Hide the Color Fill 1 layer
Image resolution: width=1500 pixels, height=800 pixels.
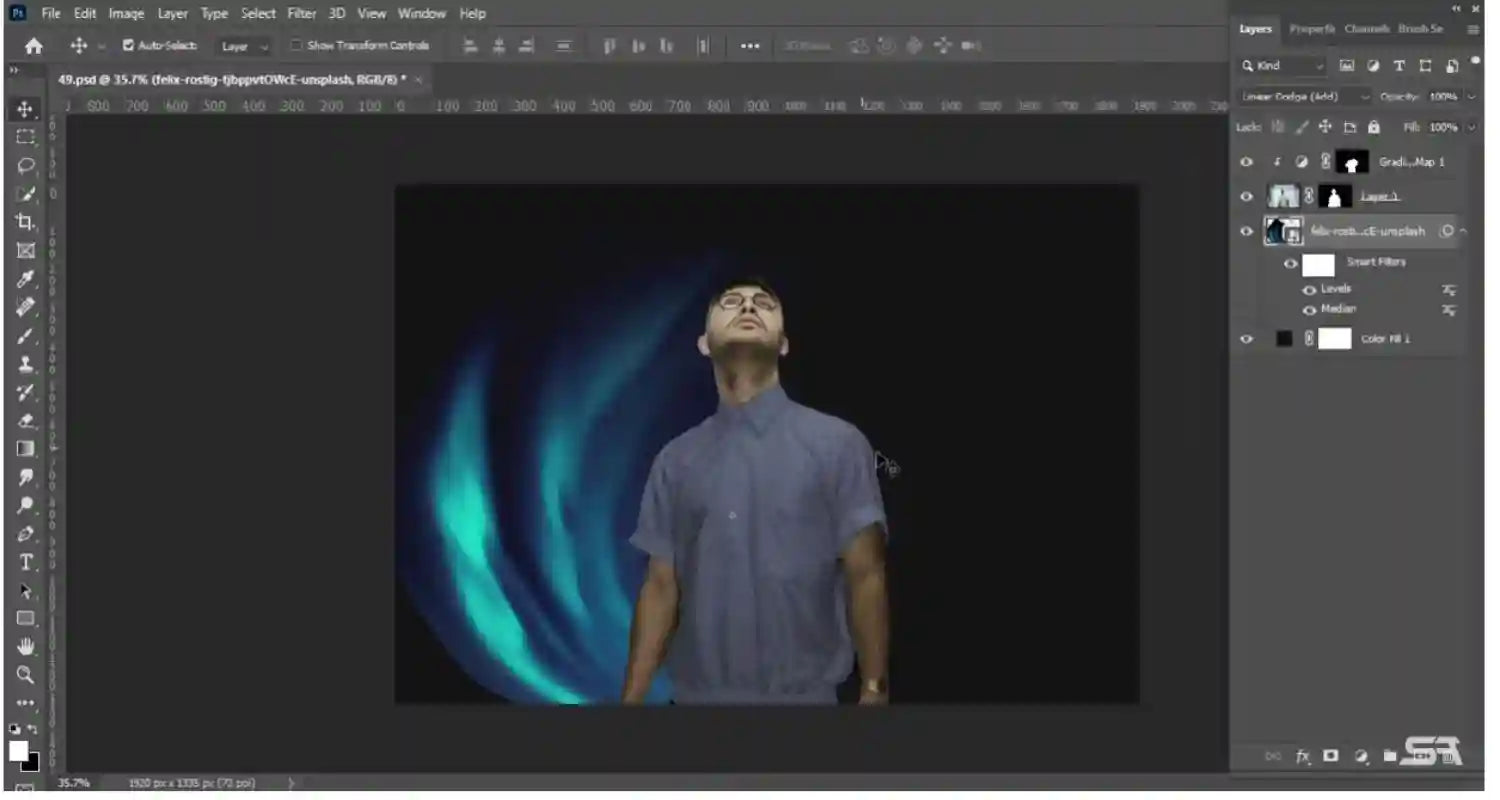click(x=1246, y=339)
